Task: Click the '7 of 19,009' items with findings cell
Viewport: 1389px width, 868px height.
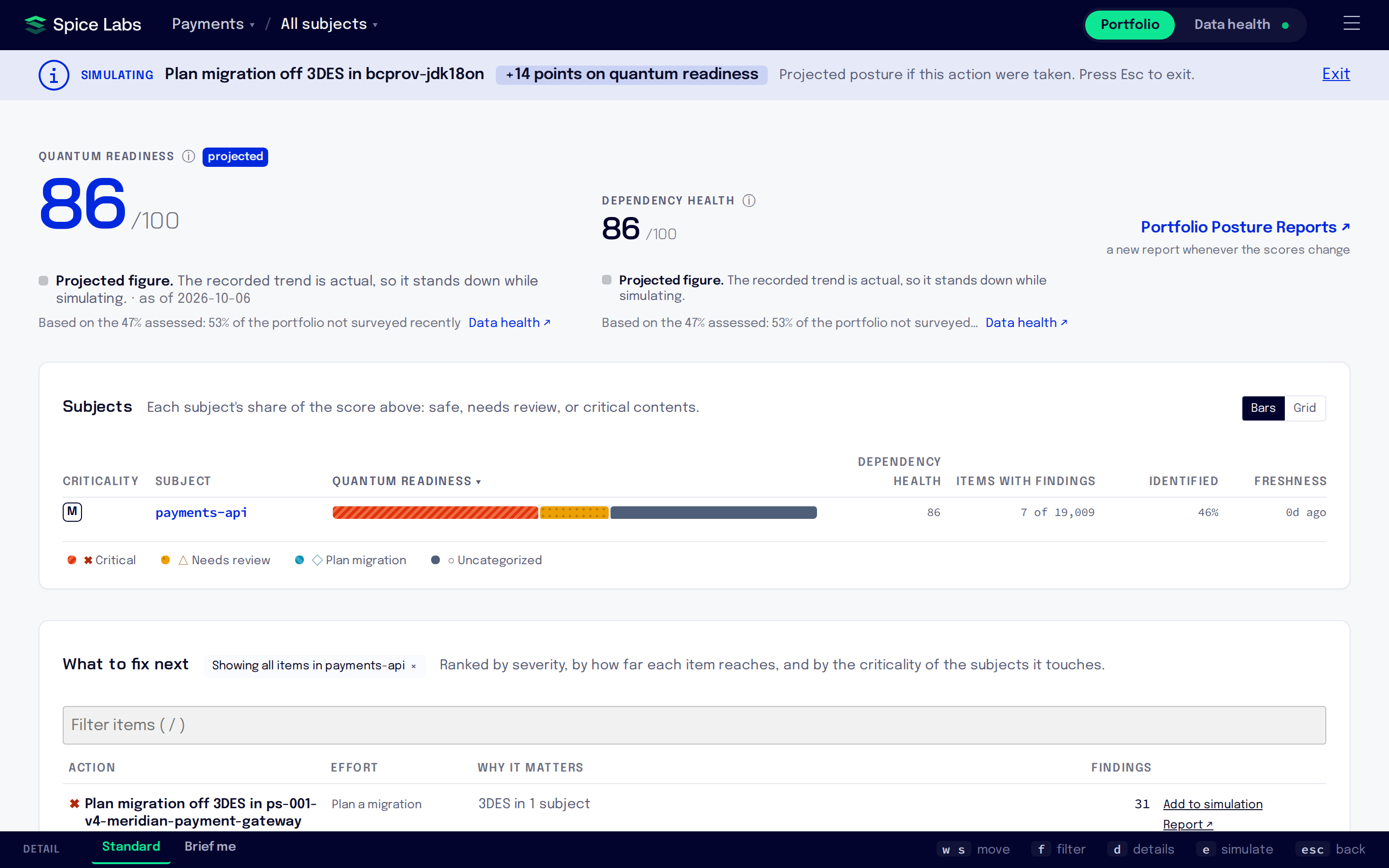Action: tap(1057, 512)
